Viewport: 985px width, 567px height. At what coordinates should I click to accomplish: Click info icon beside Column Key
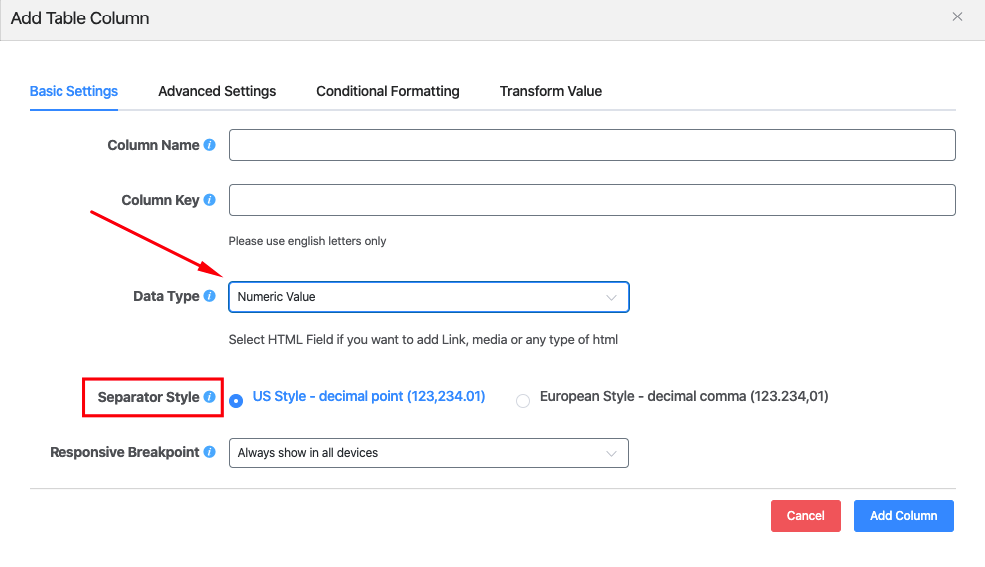click(x=210, y=200)
